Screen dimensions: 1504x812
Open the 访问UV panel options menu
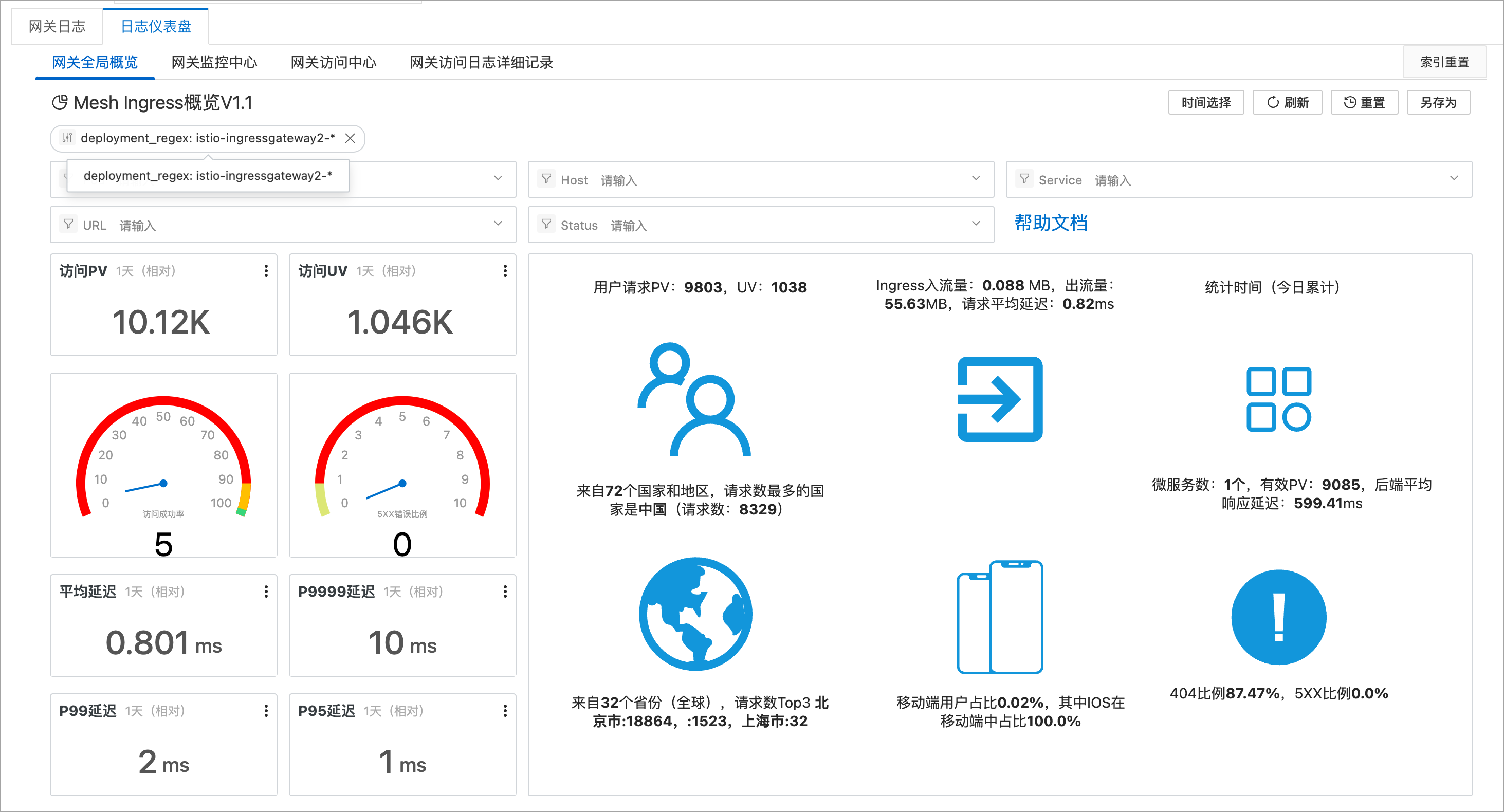tap(505, 271)
